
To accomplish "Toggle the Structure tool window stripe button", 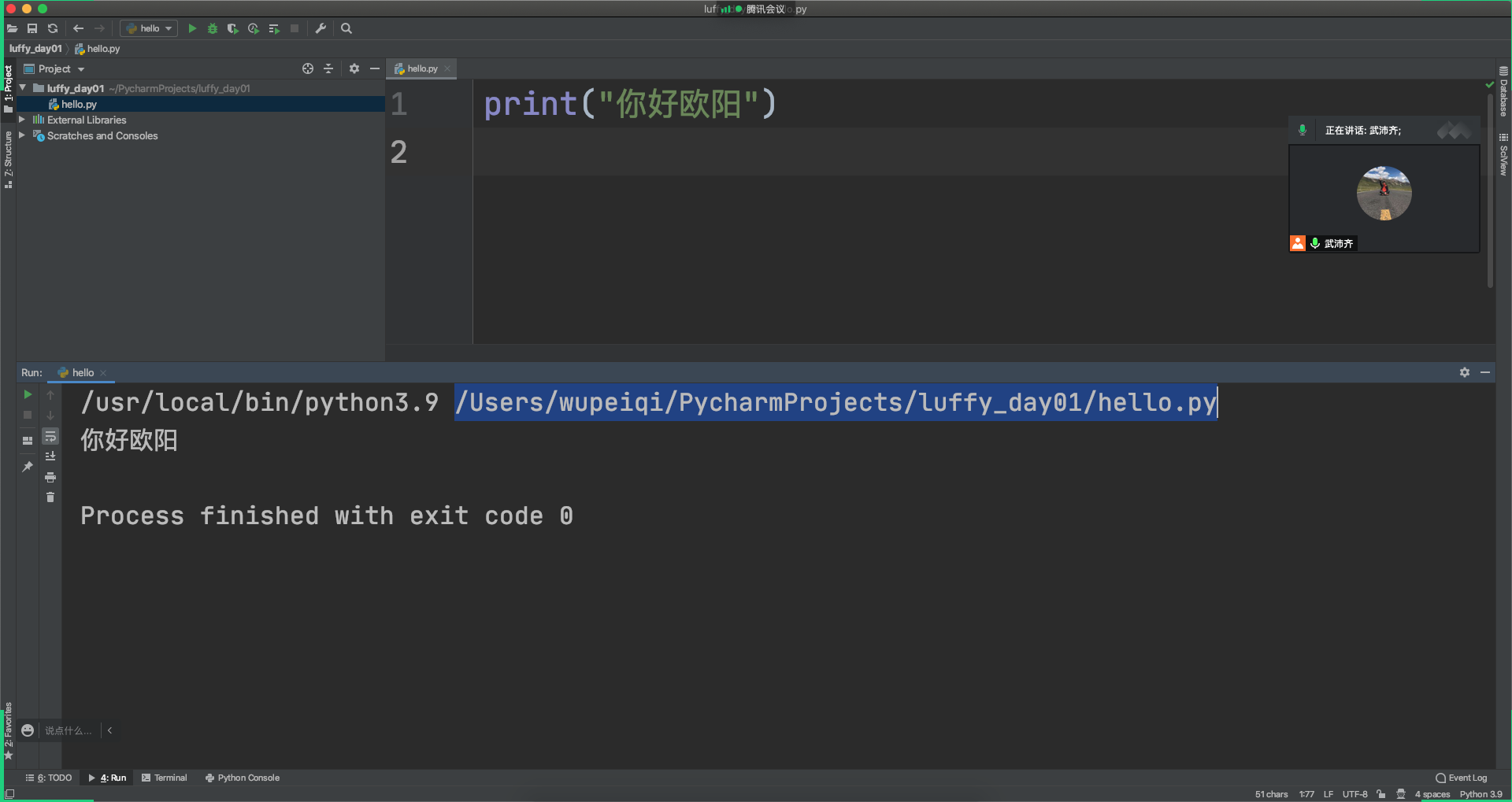I will [8, 159].
